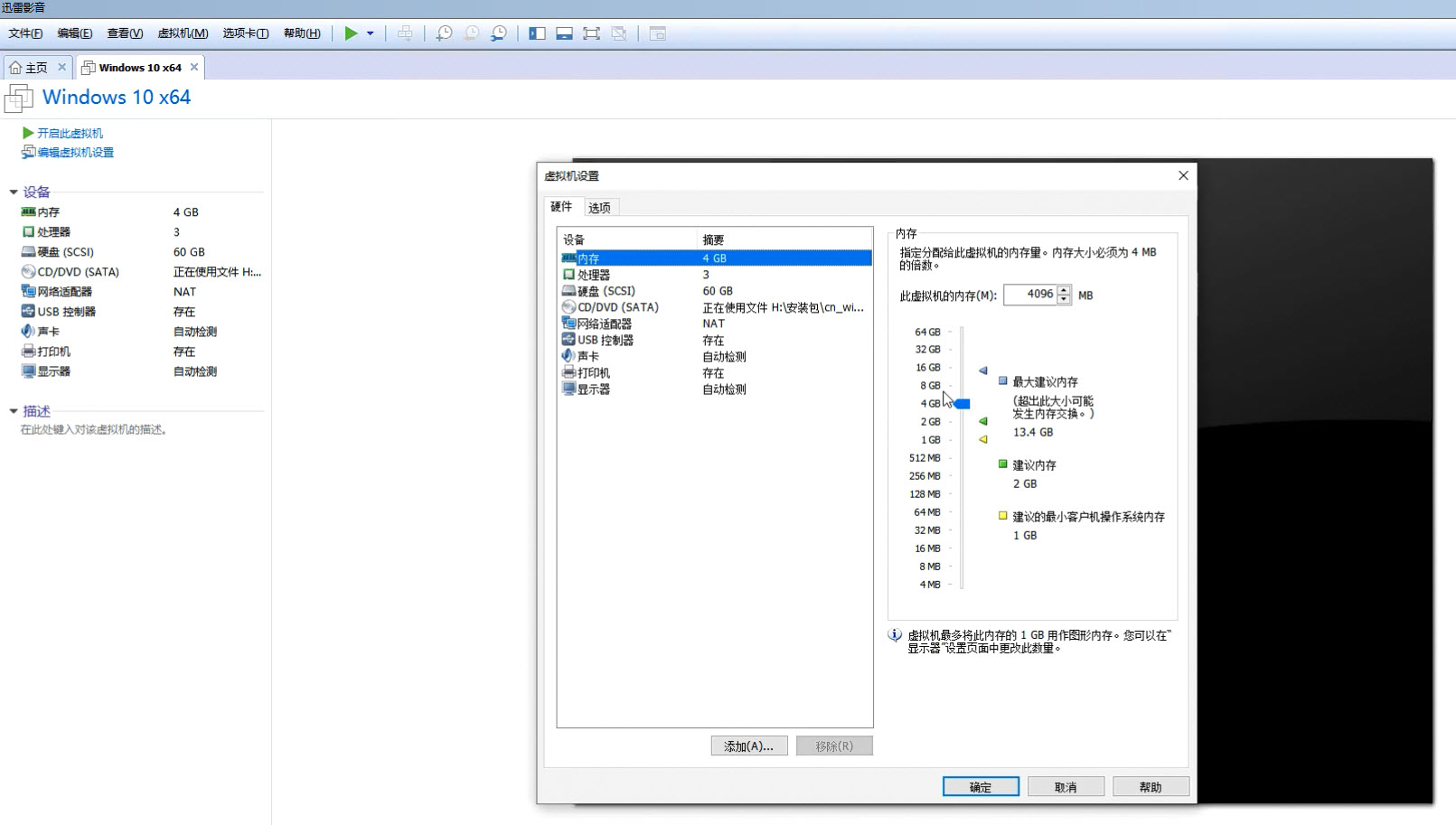1456x825 pixels.
Task: Click the revert to snapshot icon
Action: pos(472,33)
